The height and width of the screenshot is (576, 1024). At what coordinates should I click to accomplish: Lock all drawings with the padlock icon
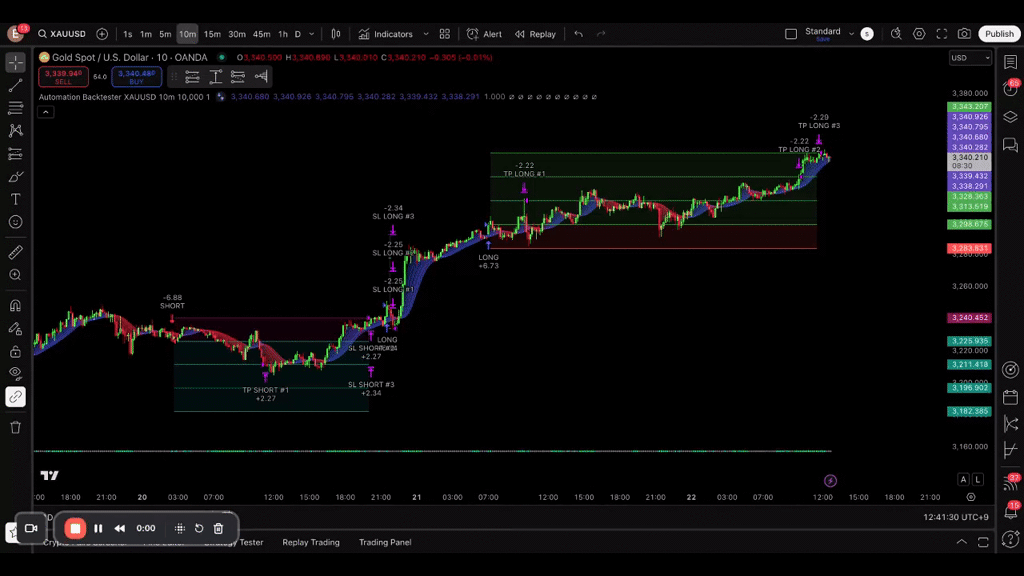pos(14,353)
